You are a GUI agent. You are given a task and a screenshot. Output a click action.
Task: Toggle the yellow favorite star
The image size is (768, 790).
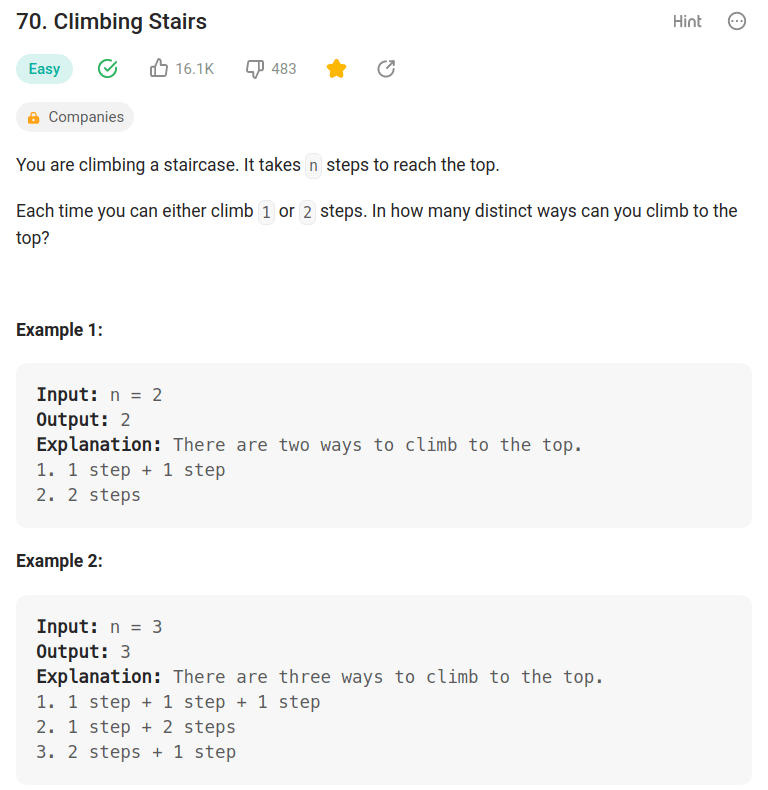[x=336, y=69]
